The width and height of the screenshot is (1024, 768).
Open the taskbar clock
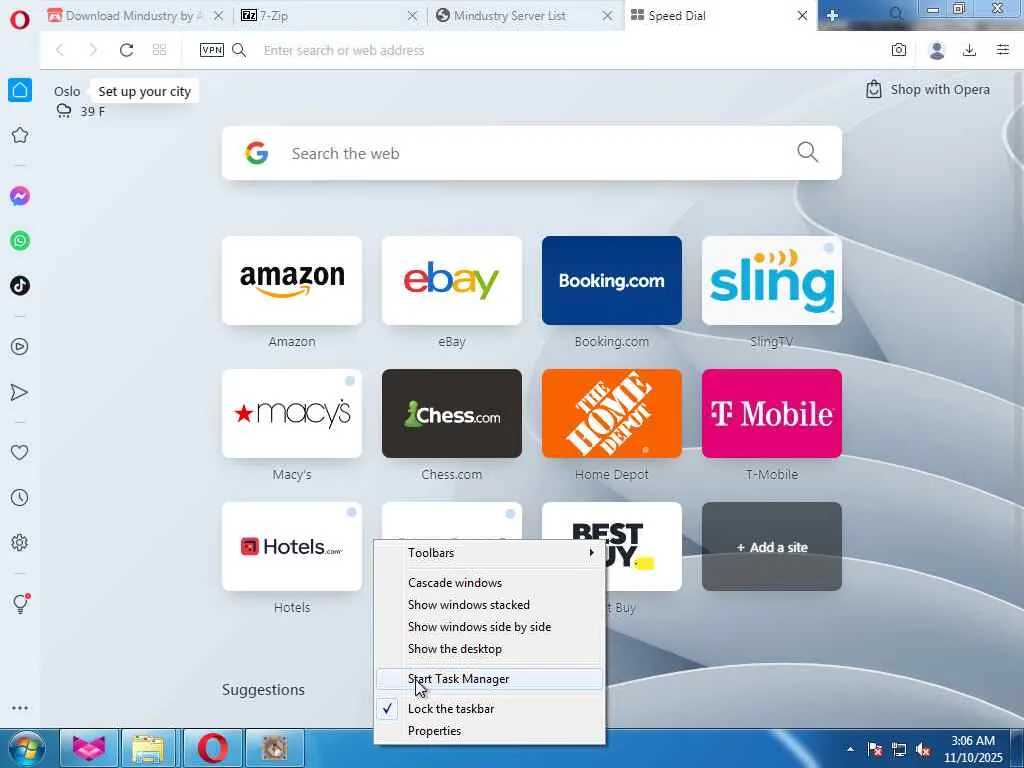pyautogui.click(x=973, y=749)
